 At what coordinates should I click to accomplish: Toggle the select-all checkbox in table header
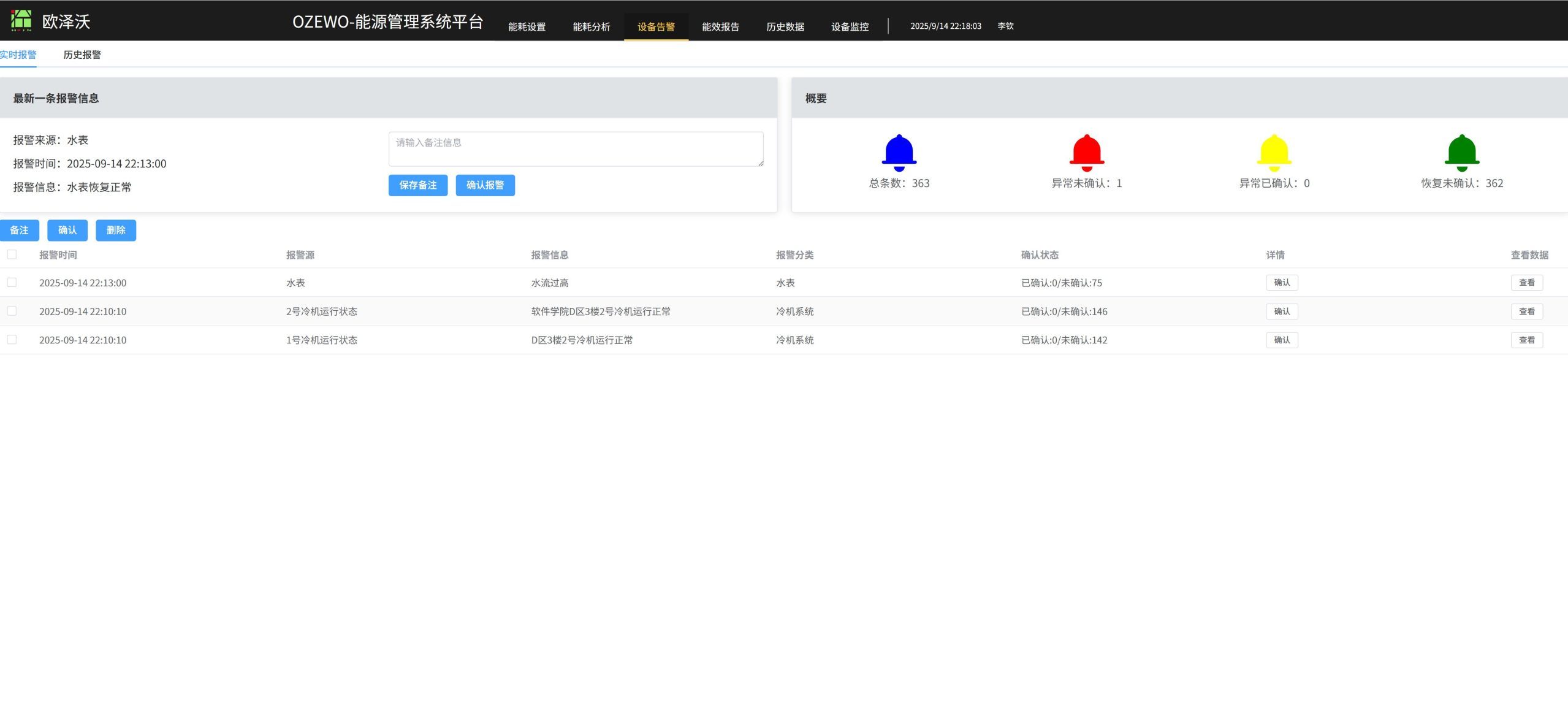[12, 254]
